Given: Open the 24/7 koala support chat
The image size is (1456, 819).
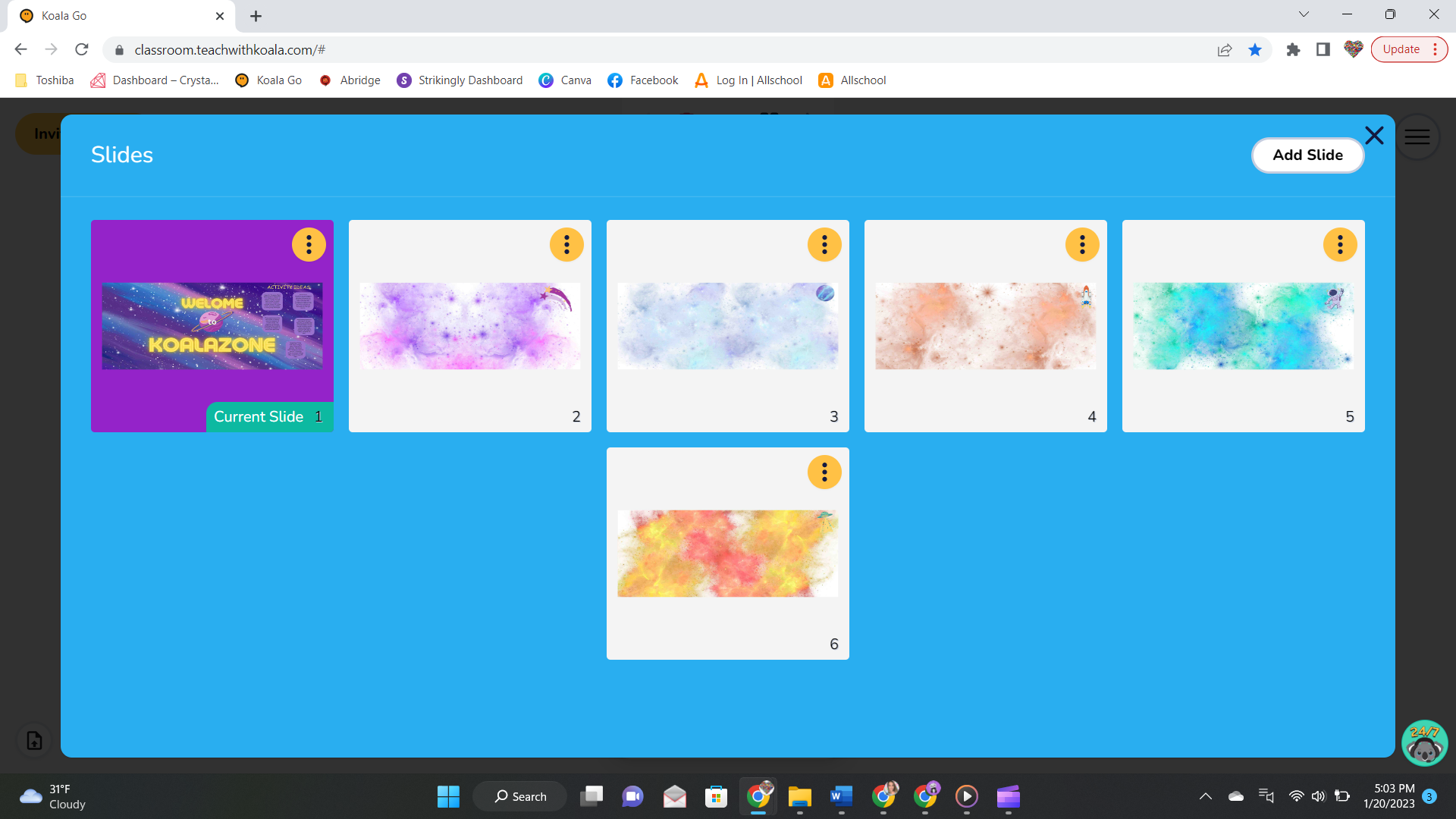Looking at the screenshot, I should tap(1424, 743).
